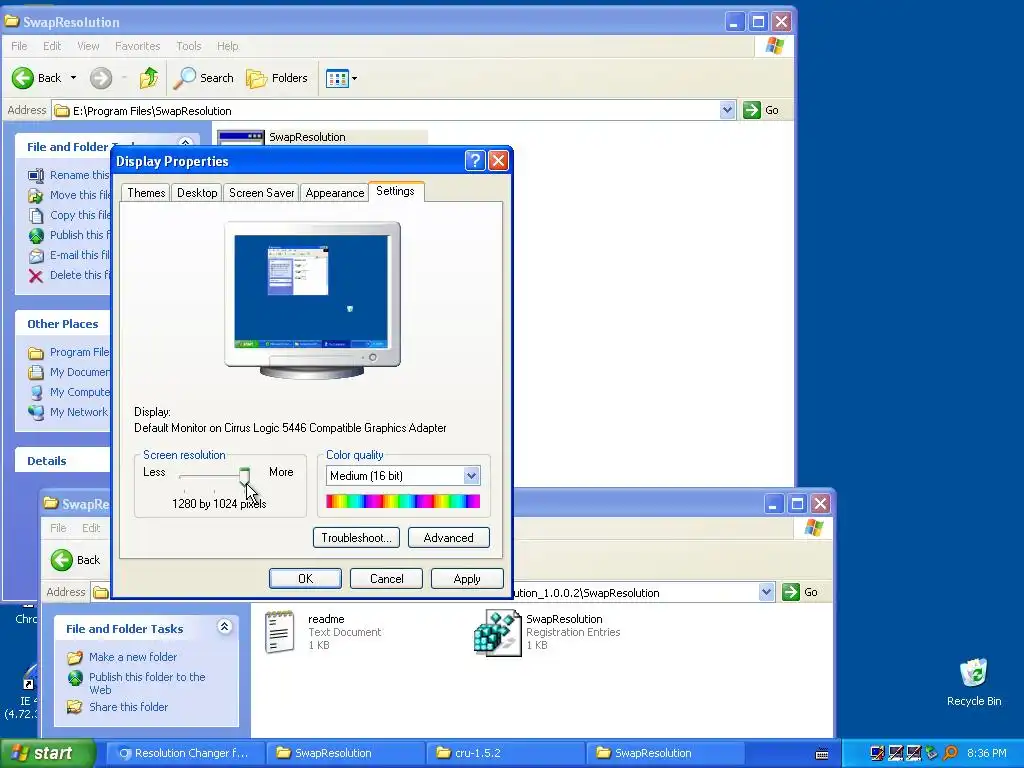The image size is (1024, 768).
Task: Select the SwapResolution registry entries file icon
Action: tap(498, 633)
